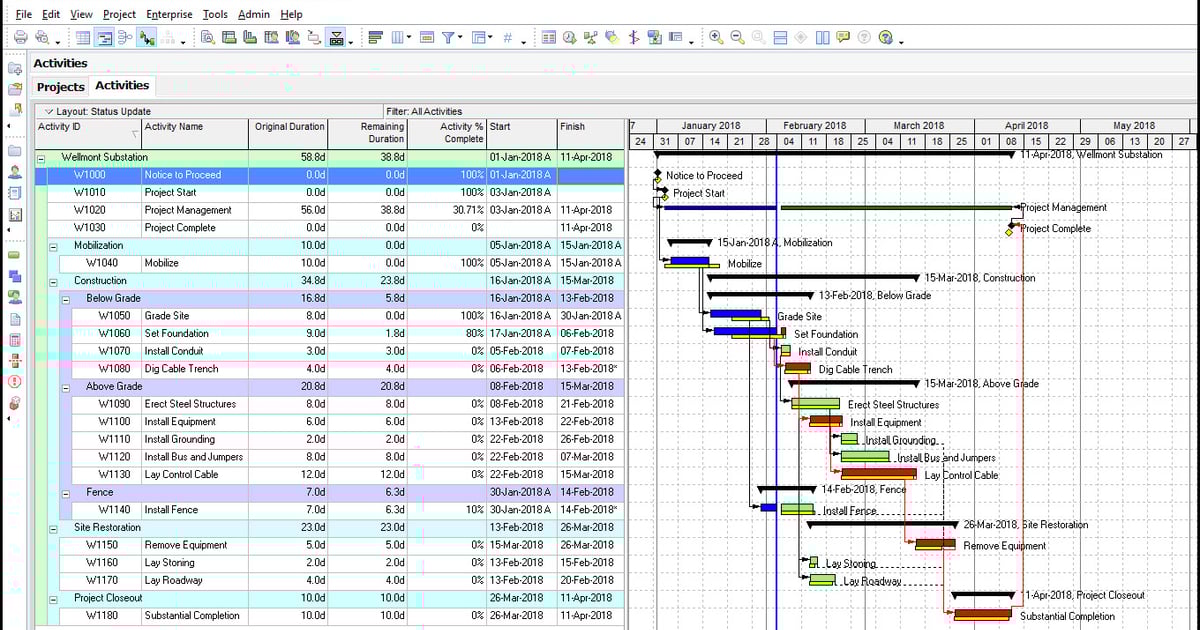Open the Filters dialog via the funnel icon

[447, 37]
